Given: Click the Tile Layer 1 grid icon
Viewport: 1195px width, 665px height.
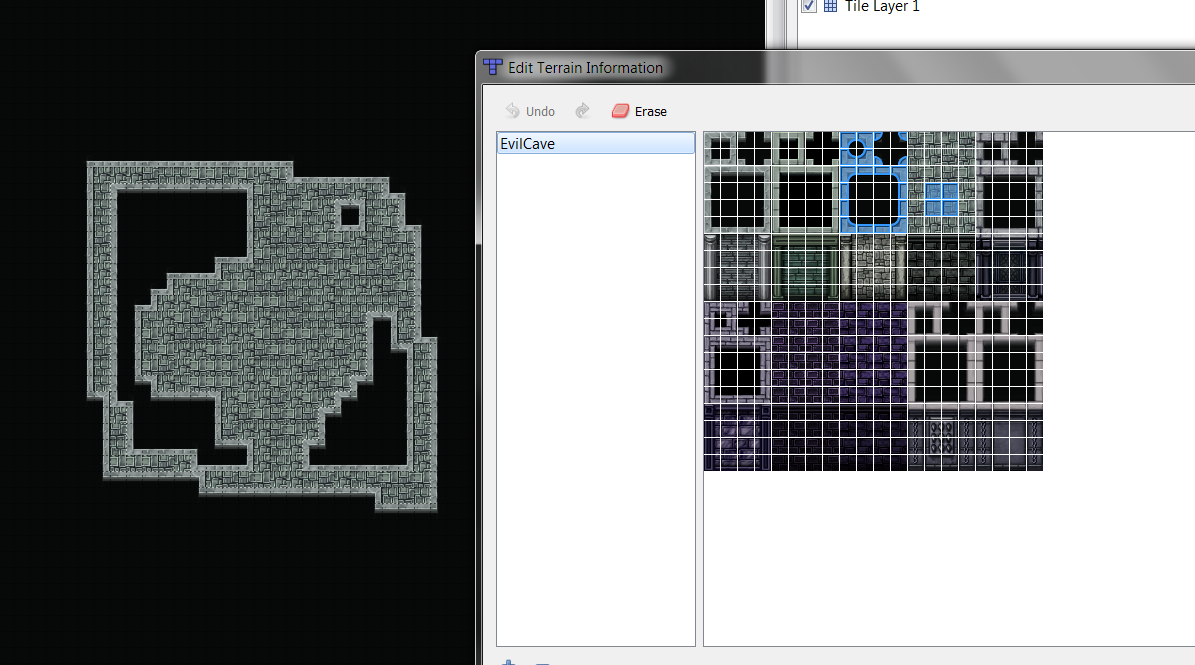Looking at the screenshot, I should point(831,6).
